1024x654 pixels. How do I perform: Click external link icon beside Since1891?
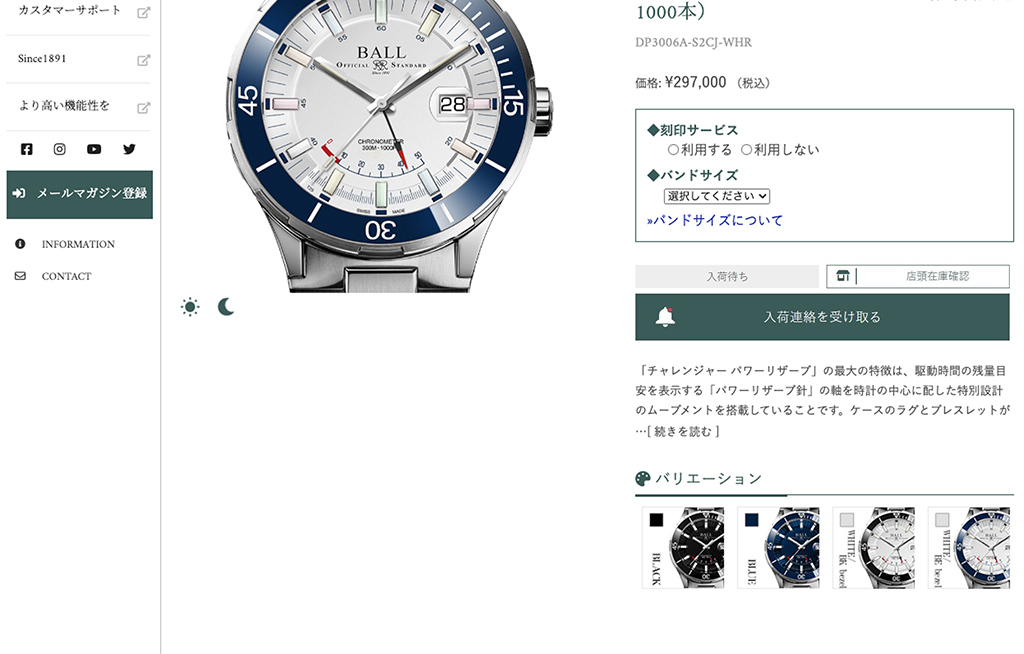point(144,60)
